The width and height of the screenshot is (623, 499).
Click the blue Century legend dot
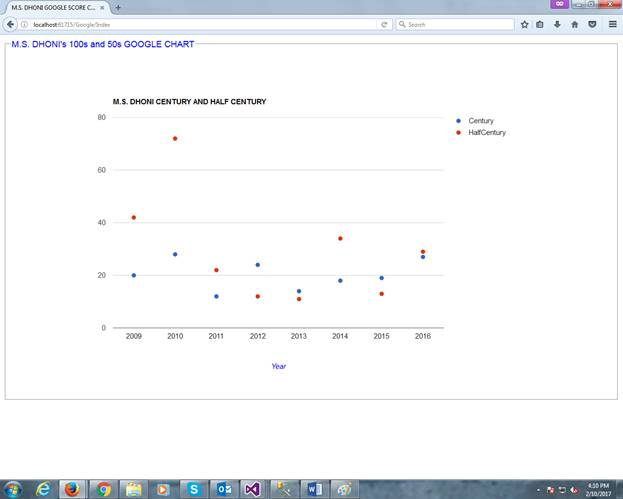coord(459,121)
